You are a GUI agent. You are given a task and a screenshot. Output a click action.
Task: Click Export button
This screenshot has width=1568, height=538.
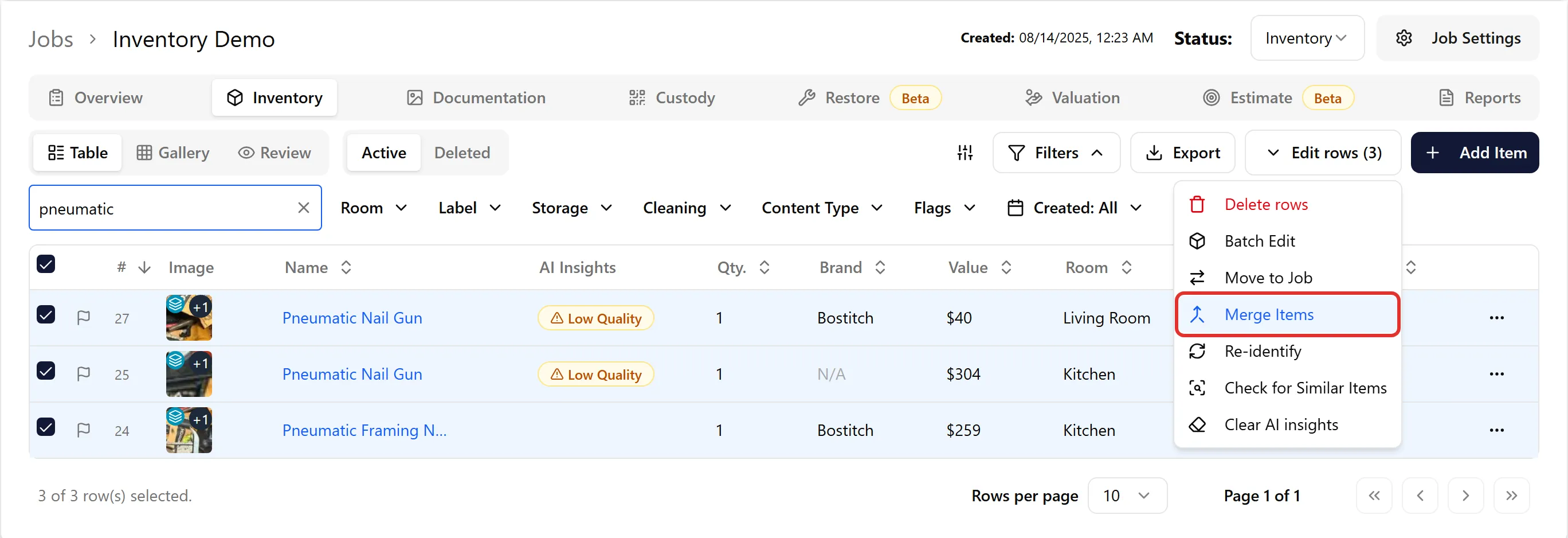point(1182,153)
